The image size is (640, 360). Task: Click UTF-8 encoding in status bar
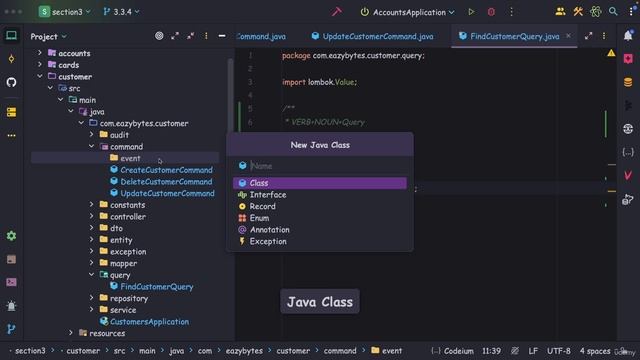click(x=559, y=351)
